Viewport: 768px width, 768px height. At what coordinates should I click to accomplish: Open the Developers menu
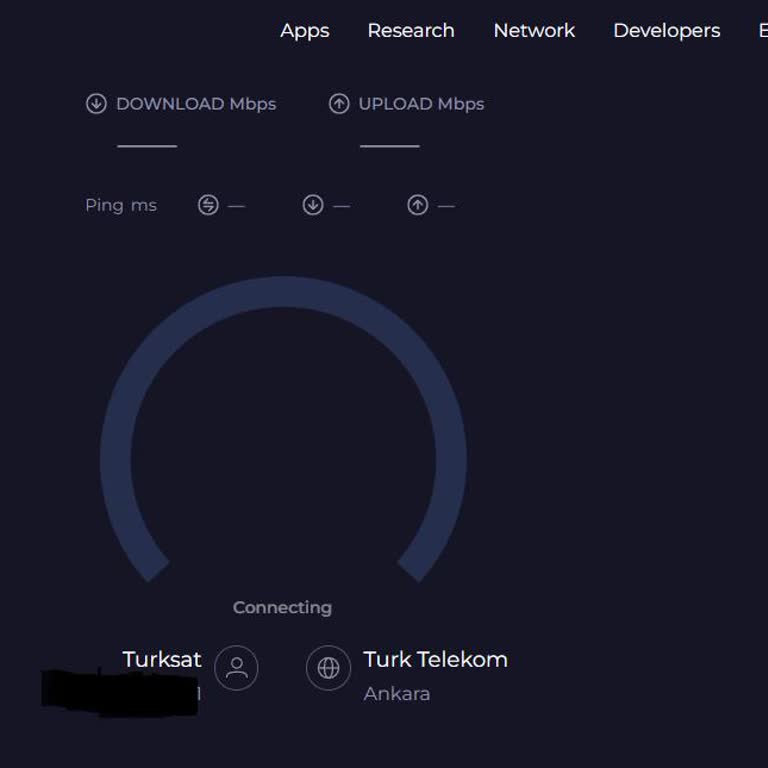[667, 31]
